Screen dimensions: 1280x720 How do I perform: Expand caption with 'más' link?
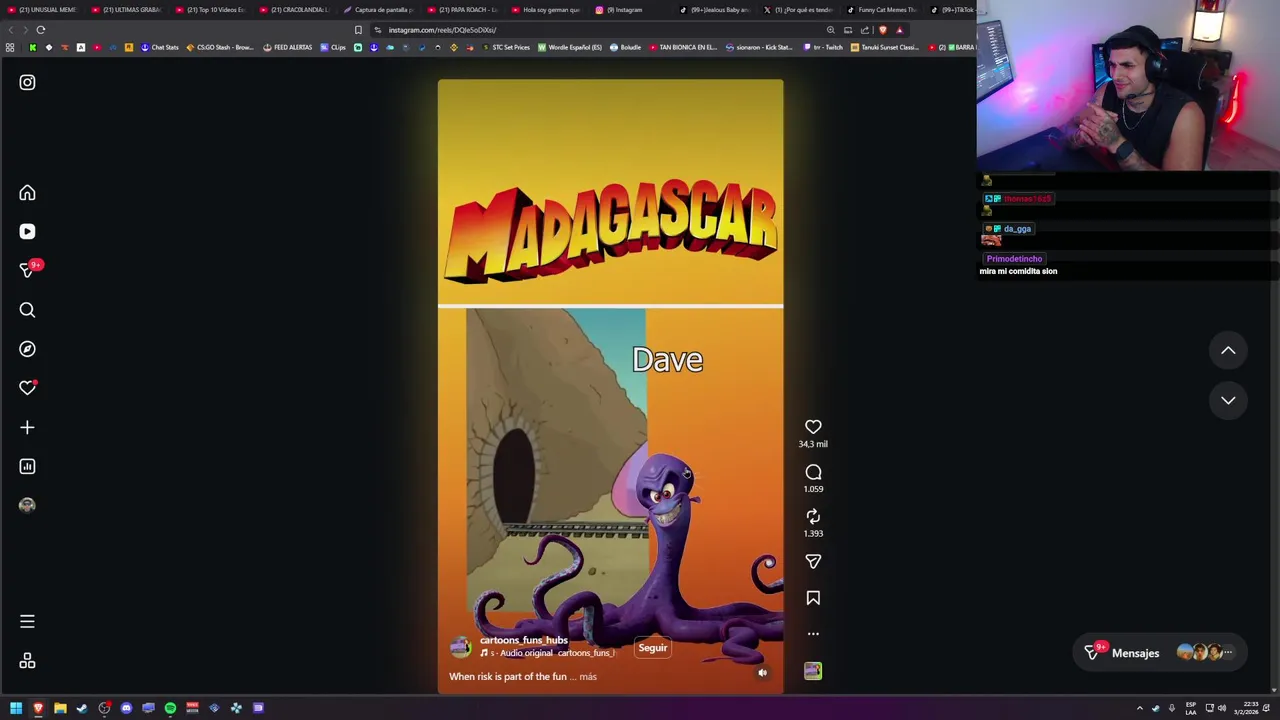tap(588, 677)
